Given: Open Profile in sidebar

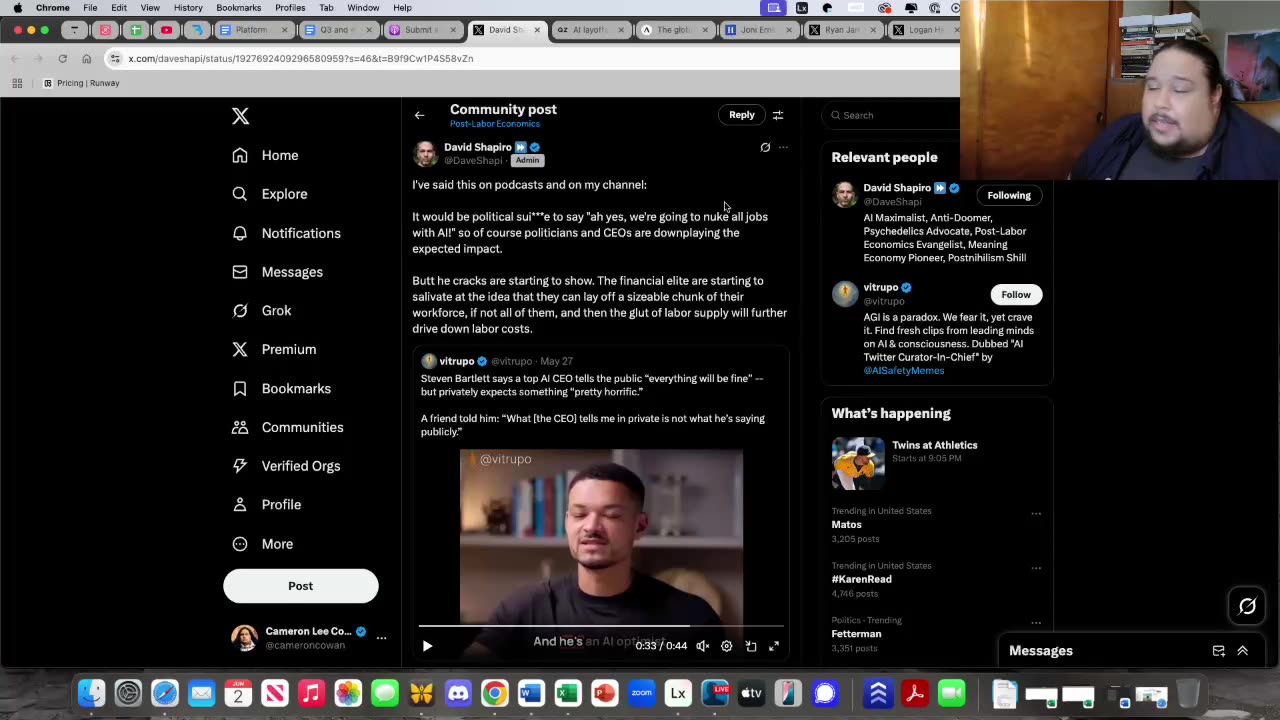Looking at the screenshot, I should [266, 505].
